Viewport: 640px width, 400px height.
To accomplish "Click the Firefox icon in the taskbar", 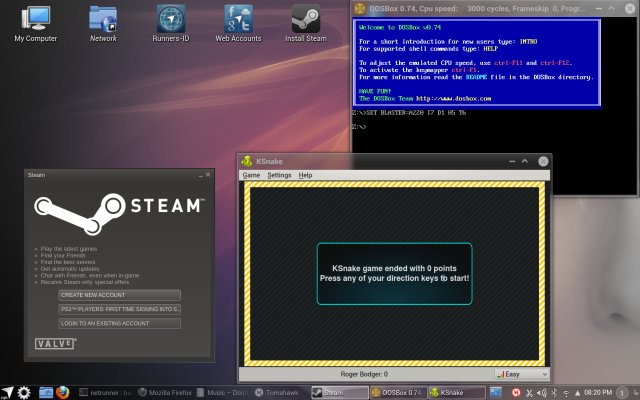I will tap(62, 392).
